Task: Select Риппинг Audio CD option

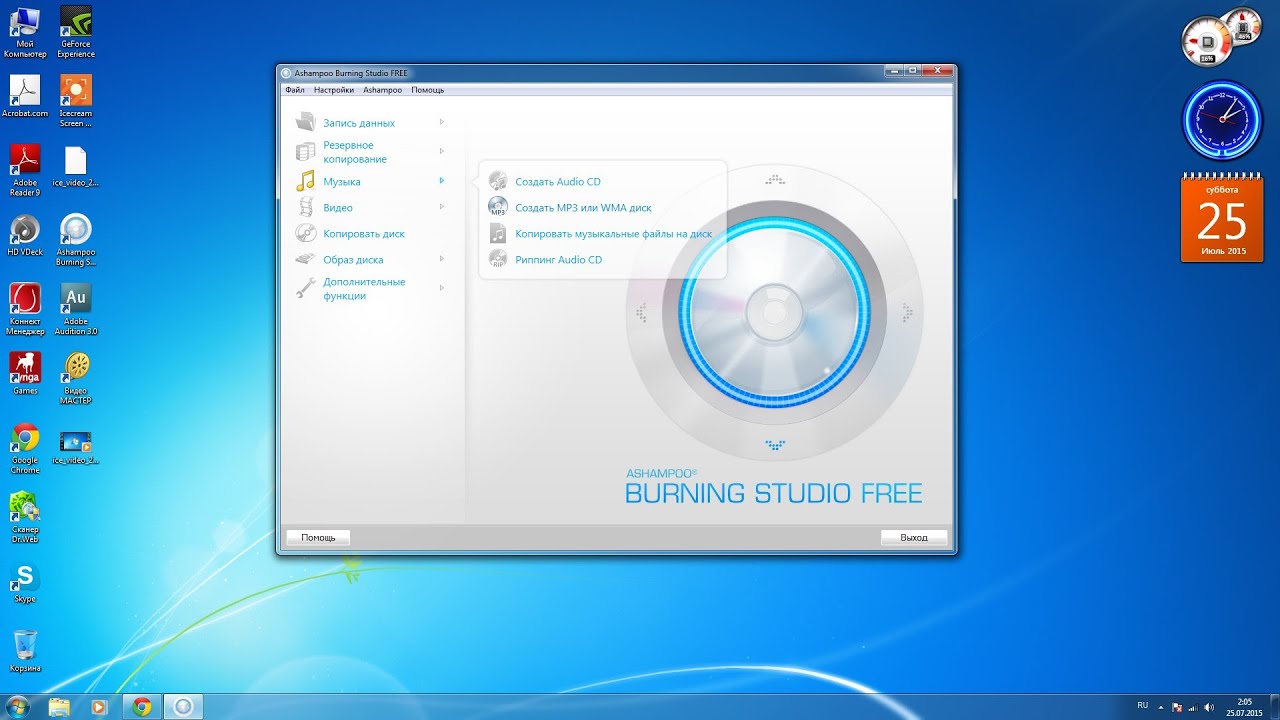Action: [x=558, y=260]
